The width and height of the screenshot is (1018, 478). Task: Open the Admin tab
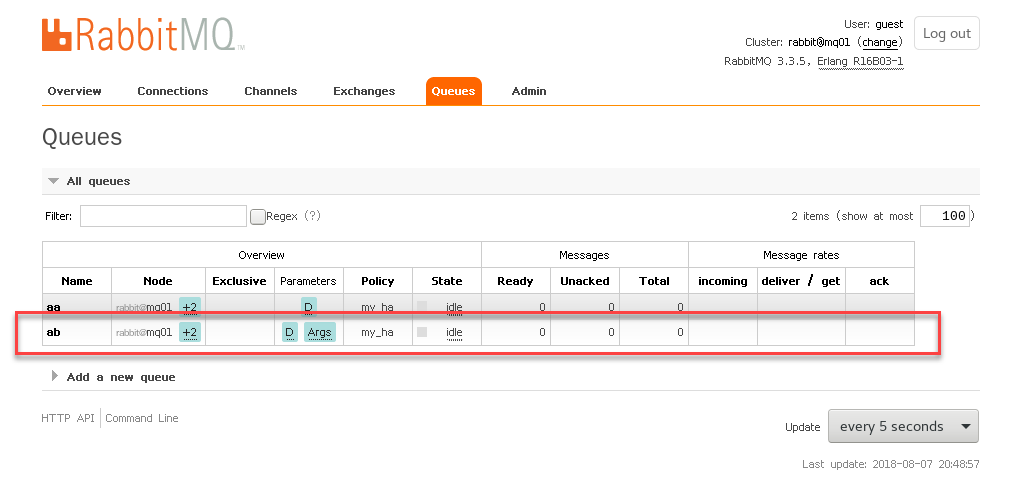click(529, 91)
